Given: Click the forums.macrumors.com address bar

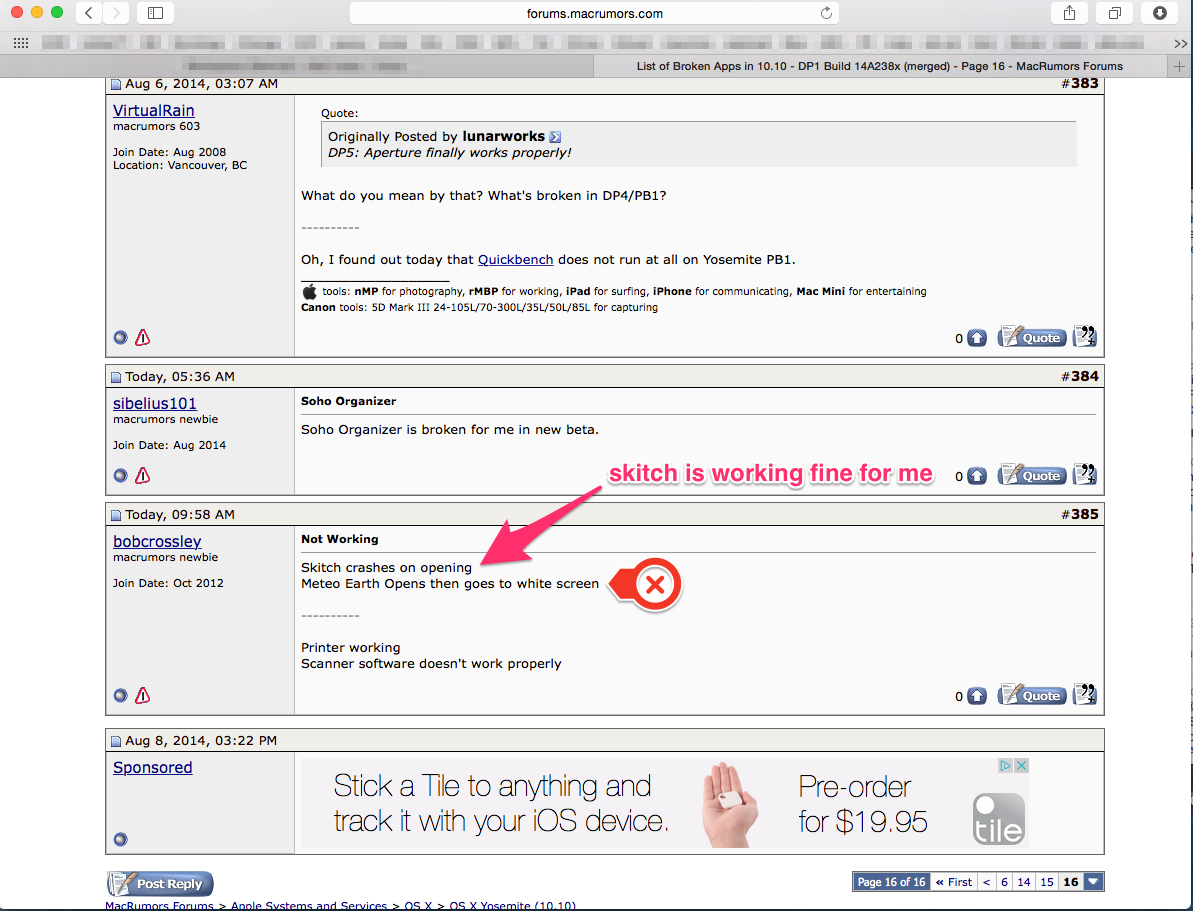Looking at the screenshot, I should (594, 13).
